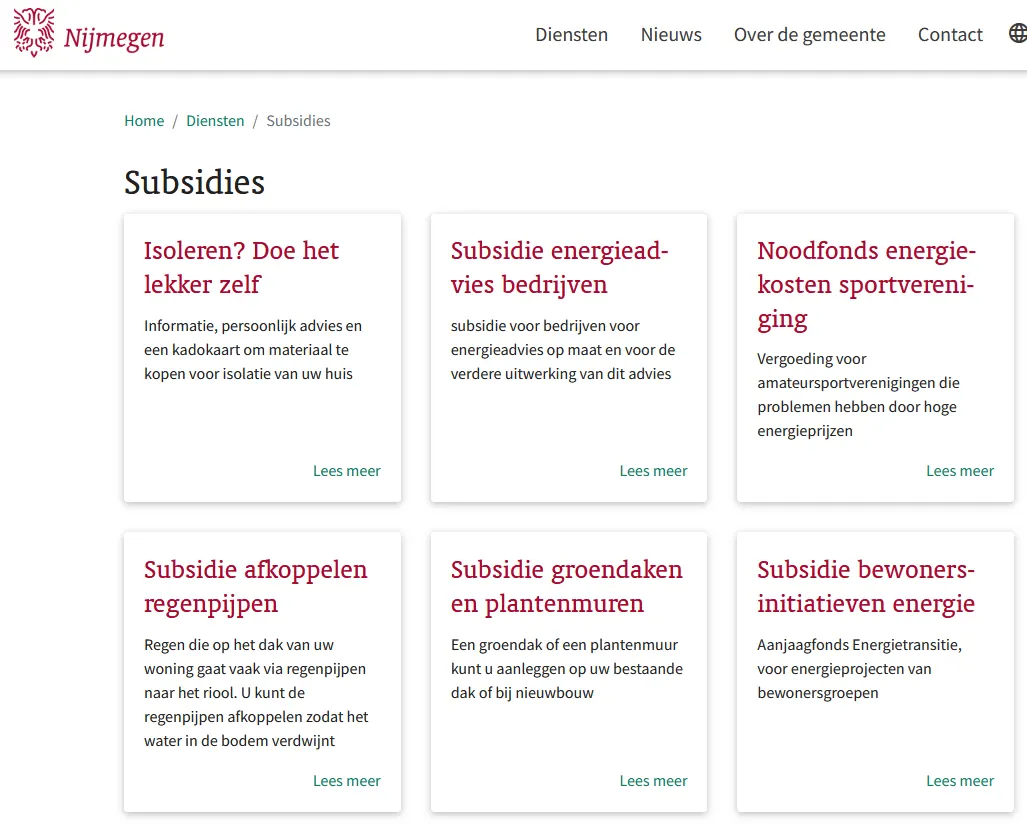Click the 'Subsidies' page heading
1027x825 pixels.
coord(195,182)
